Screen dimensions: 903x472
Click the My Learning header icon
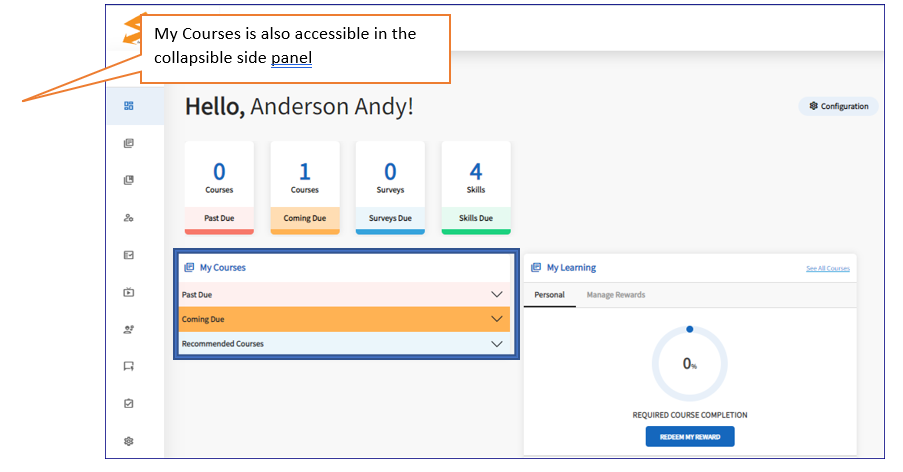tap(536, 268)
